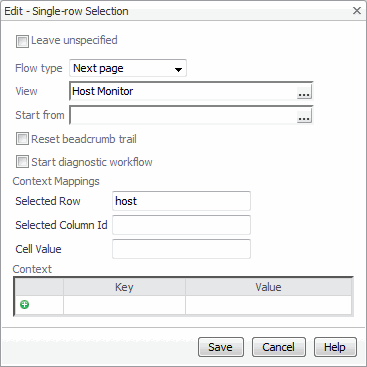Save the single-row selection settings
The image size is (367, 367).
(221, 347)
